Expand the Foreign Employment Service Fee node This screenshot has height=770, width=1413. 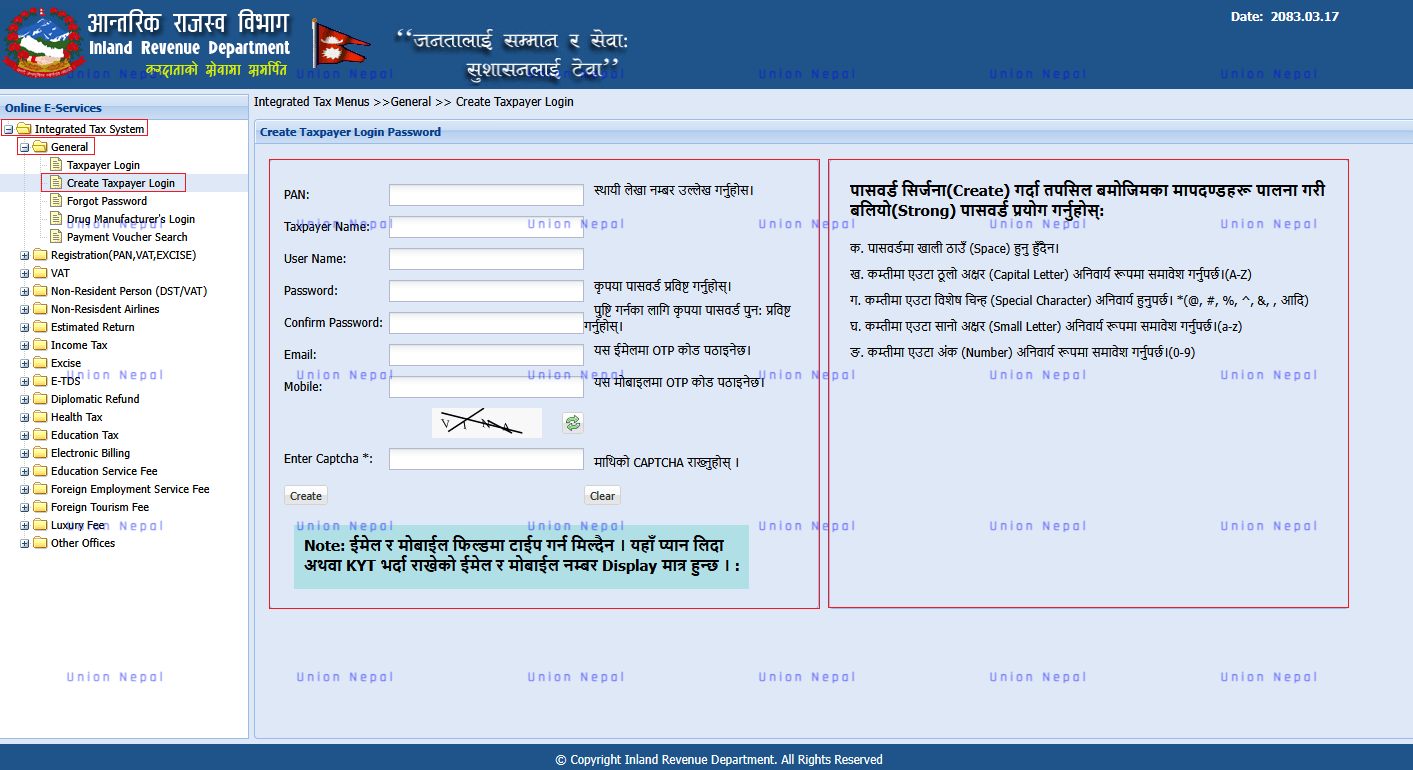[x=25, y=489]
